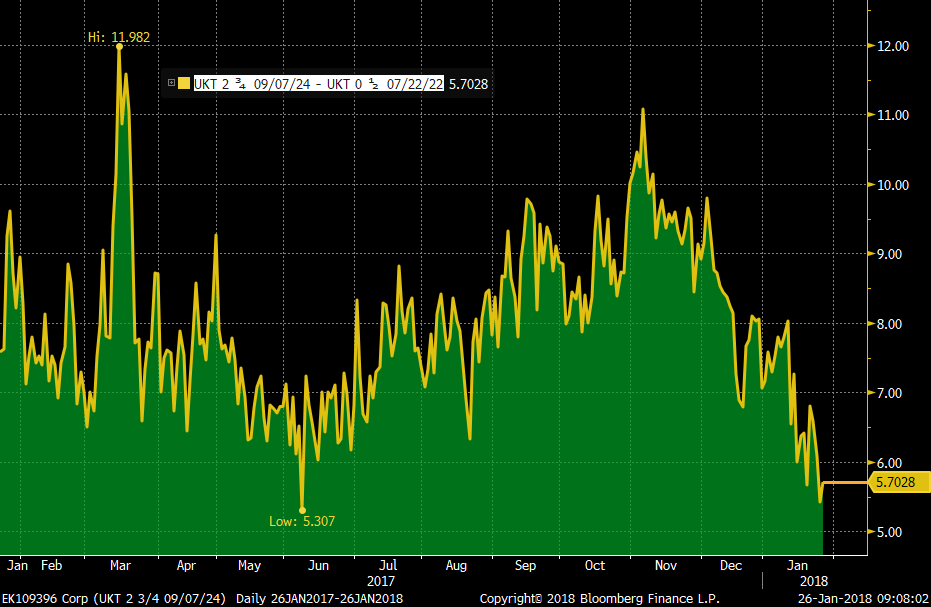The image size is (931, 607).
Task: Click the Apr month label
Action: [x=186, y=565]
